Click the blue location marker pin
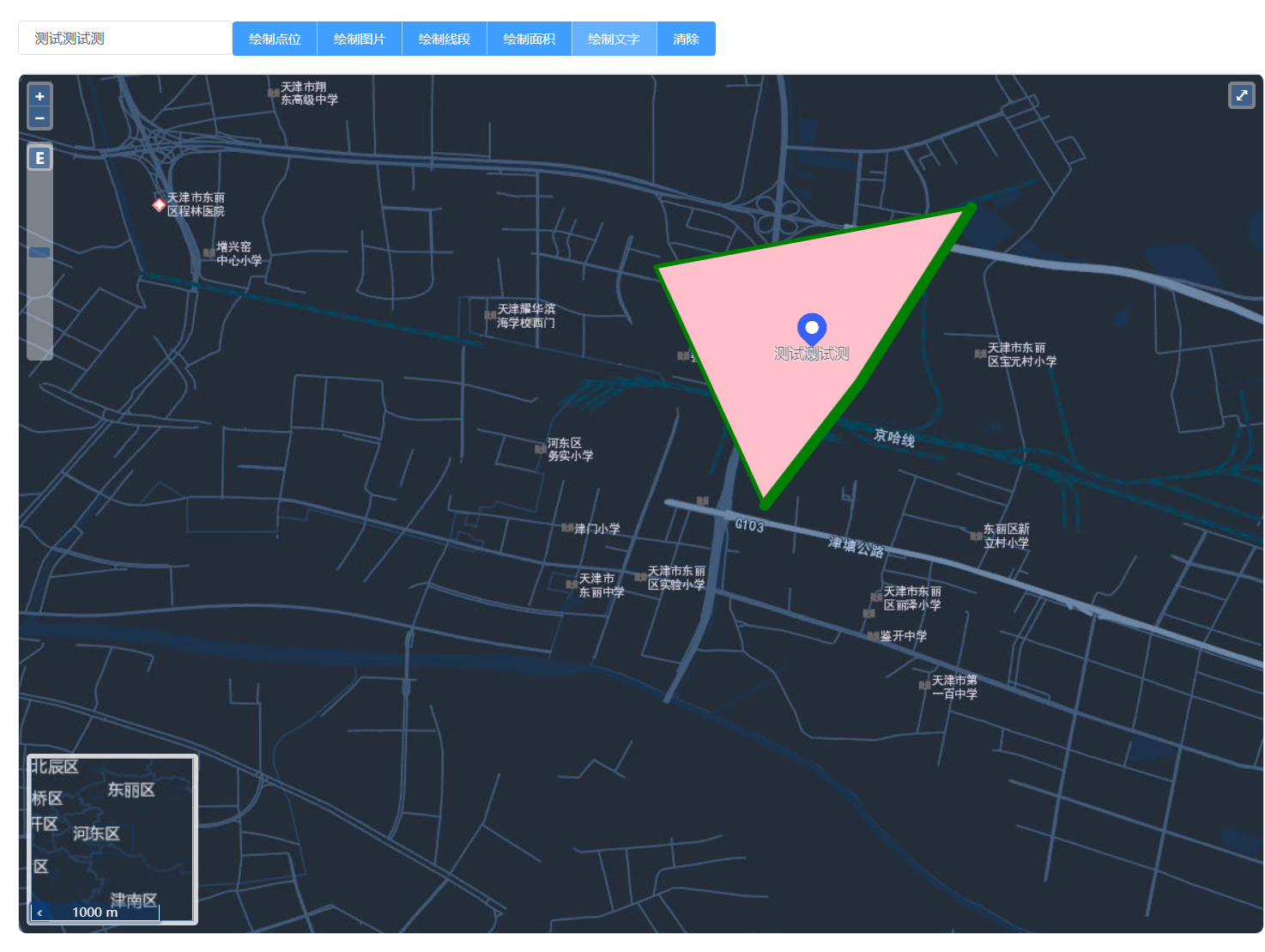Viewport: 1265px width, 952px height. tap(811, 330)
